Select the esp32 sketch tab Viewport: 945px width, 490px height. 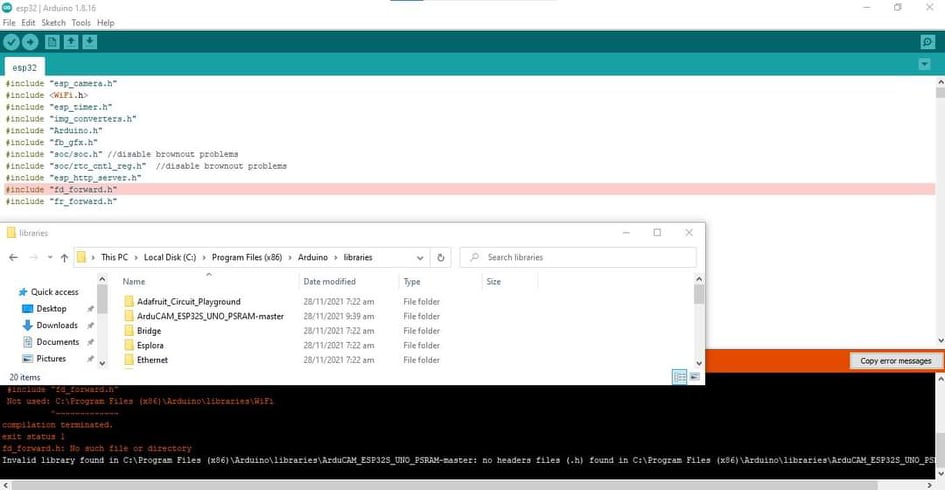pos(25,68)
